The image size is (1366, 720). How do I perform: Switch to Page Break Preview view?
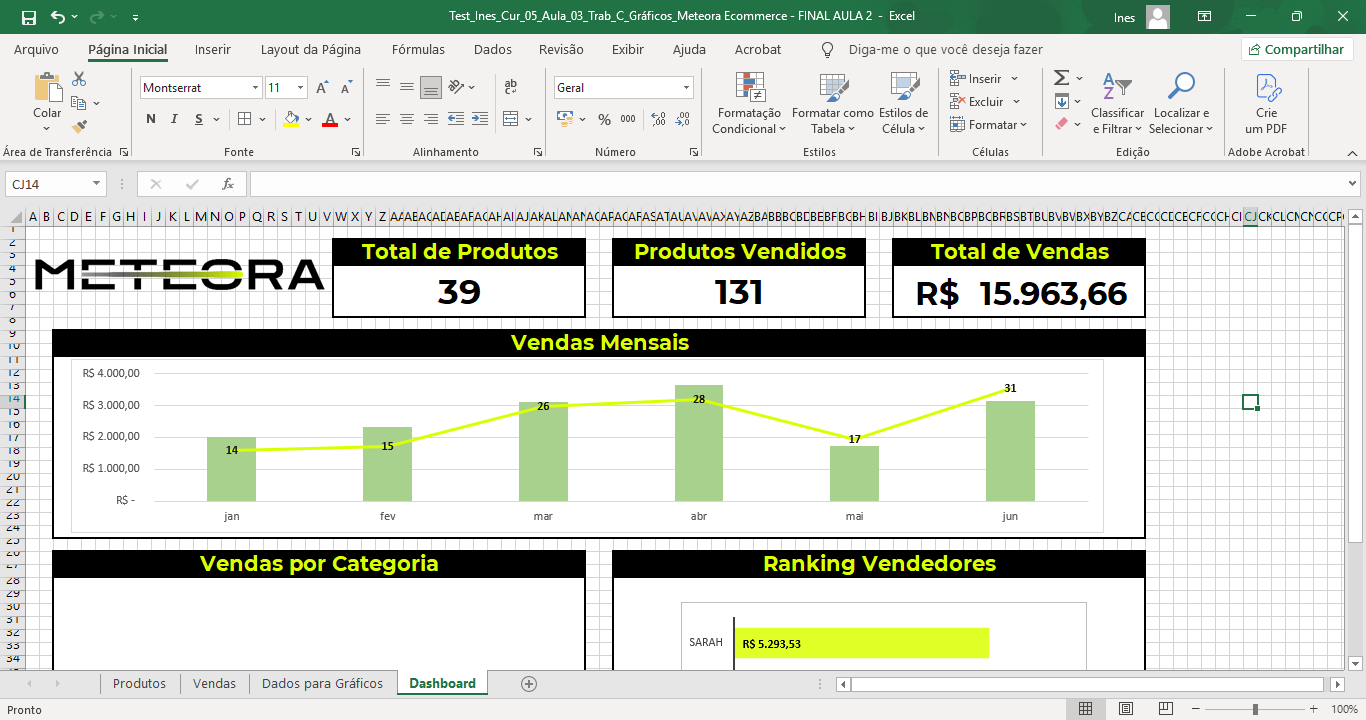click(x=1164, y=709)
